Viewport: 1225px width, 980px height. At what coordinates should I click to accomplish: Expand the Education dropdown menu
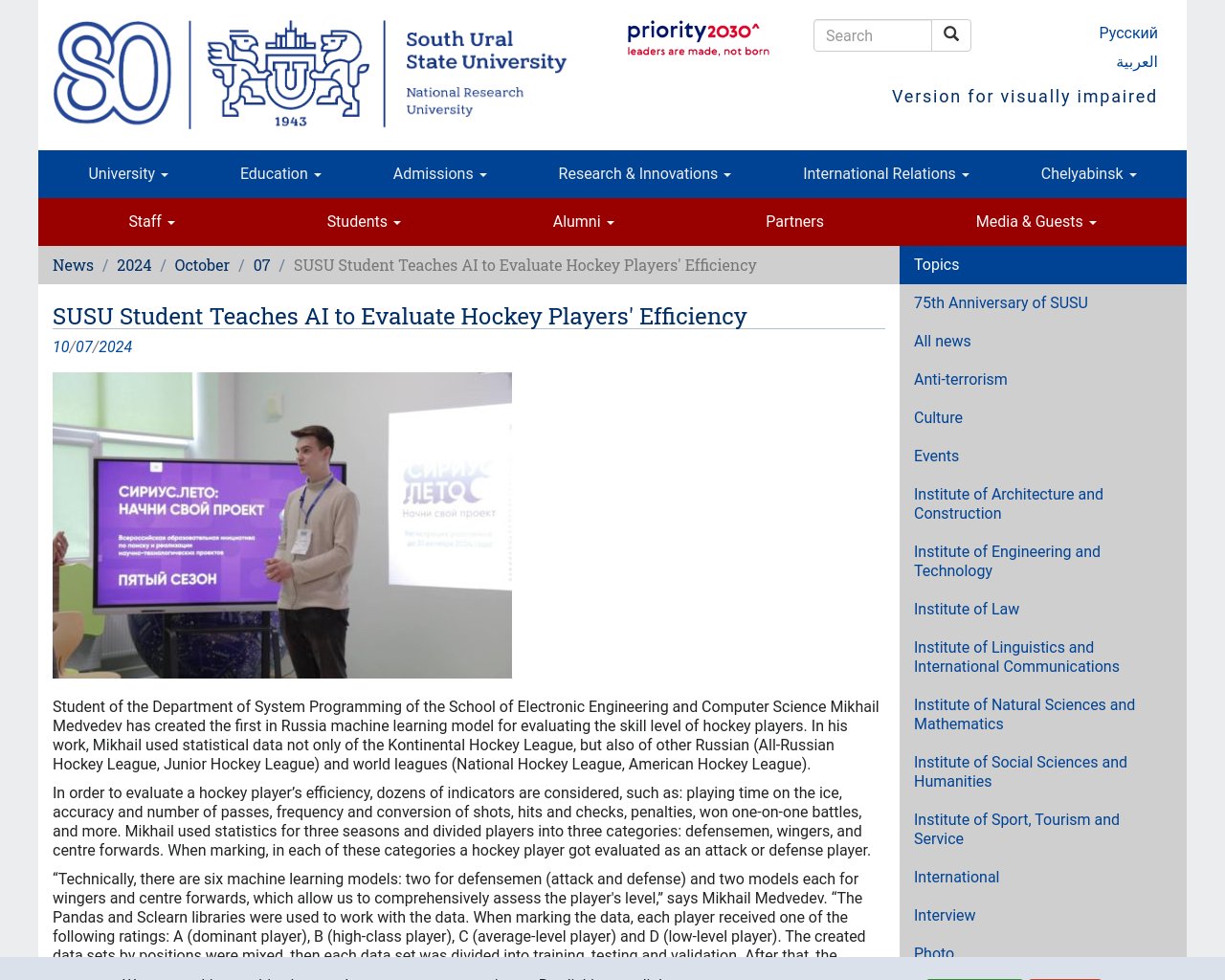tap(280, 174)
